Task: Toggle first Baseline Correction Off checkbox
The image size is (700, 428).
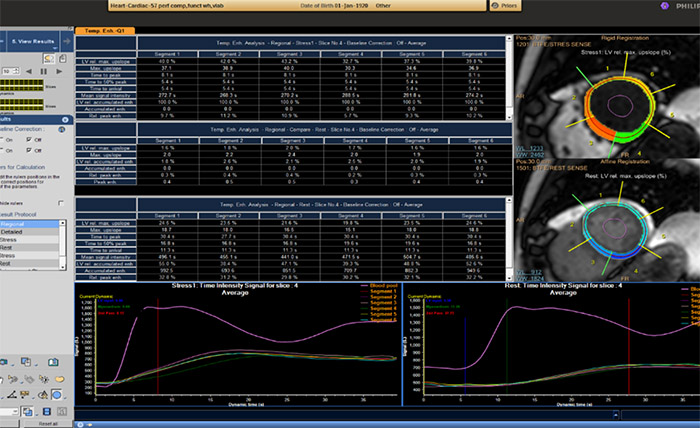Action: 29,140
